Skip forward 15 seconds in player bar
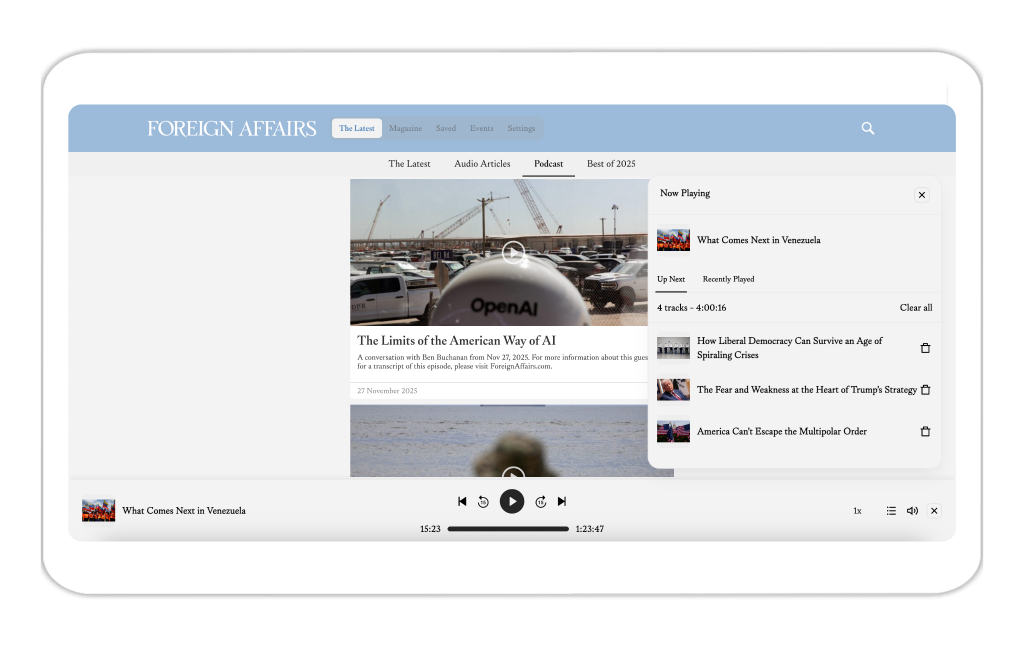The image size is (1024, 646). click(x=541, y=502)
